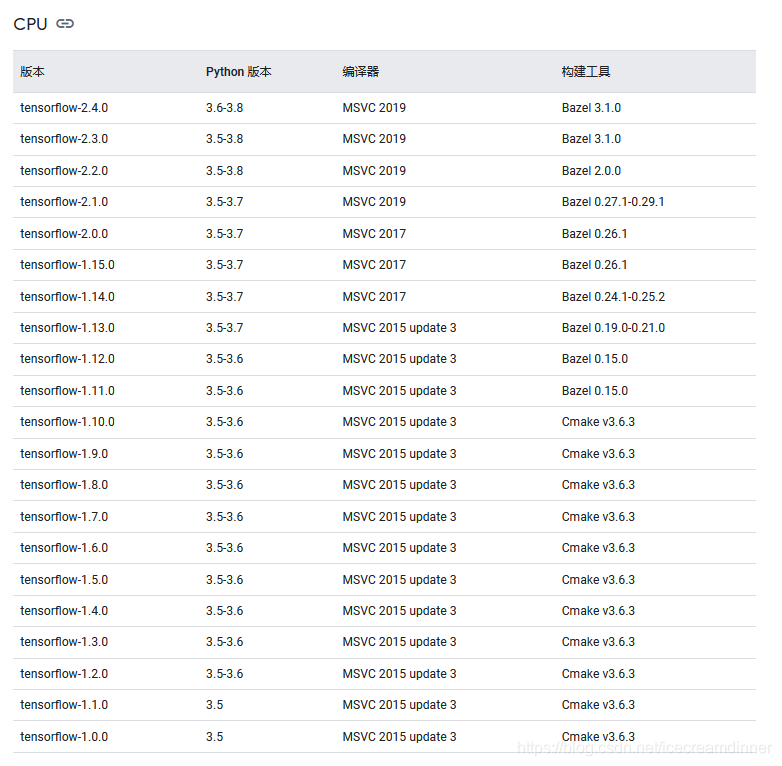Click the Python 版本 column header
Screen dimensions: 782x766
[238, 72]
